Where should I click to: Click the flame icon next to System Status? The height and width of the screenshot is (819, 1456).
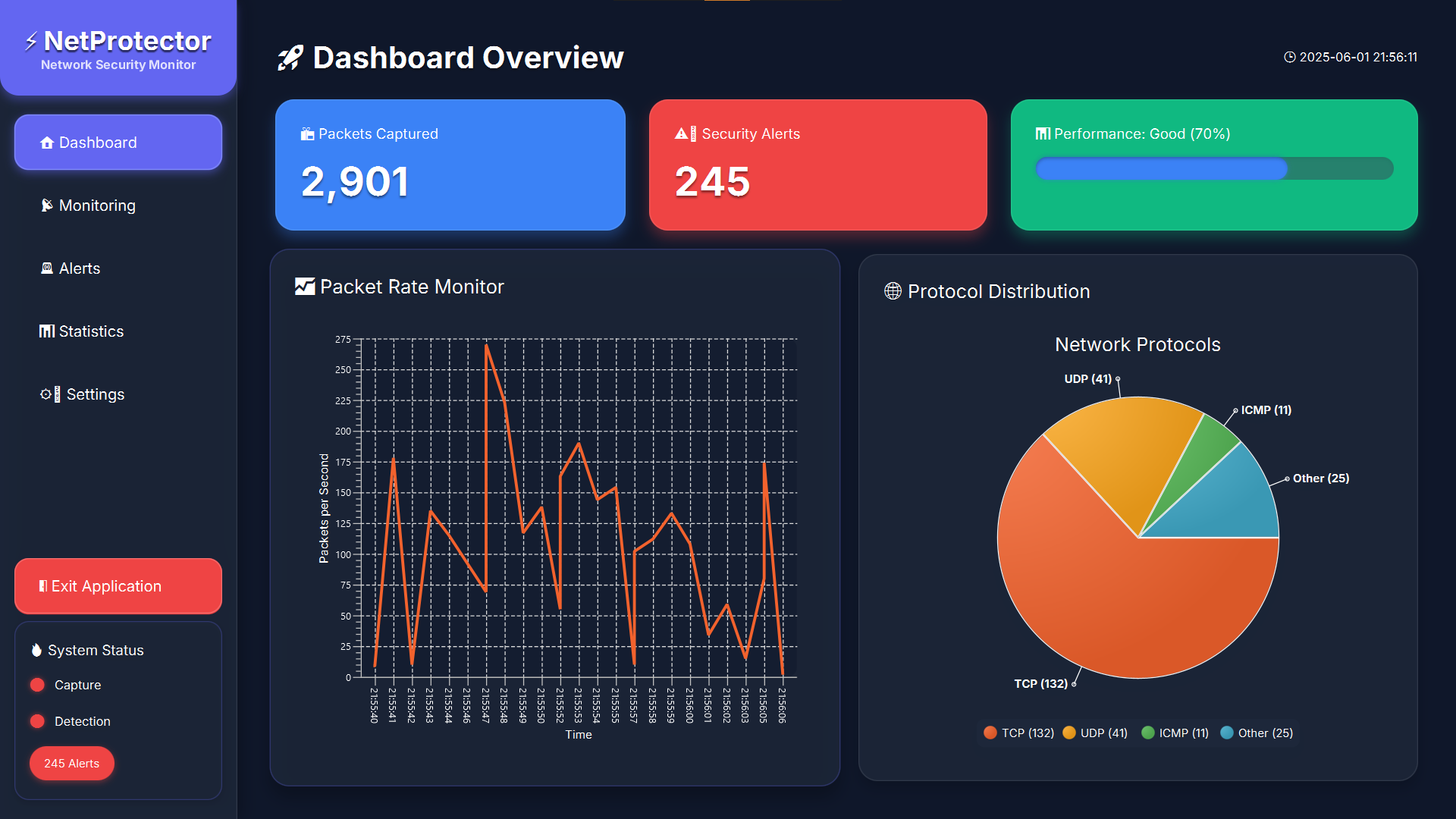[36, 650]
